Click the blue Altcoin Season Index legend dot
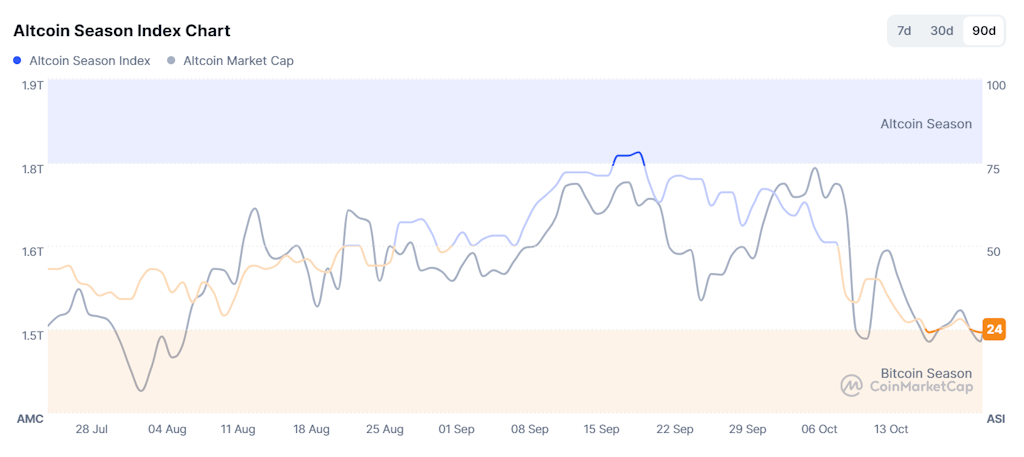Viewport: 1024px width, 457px height. (x=18, y=61)
